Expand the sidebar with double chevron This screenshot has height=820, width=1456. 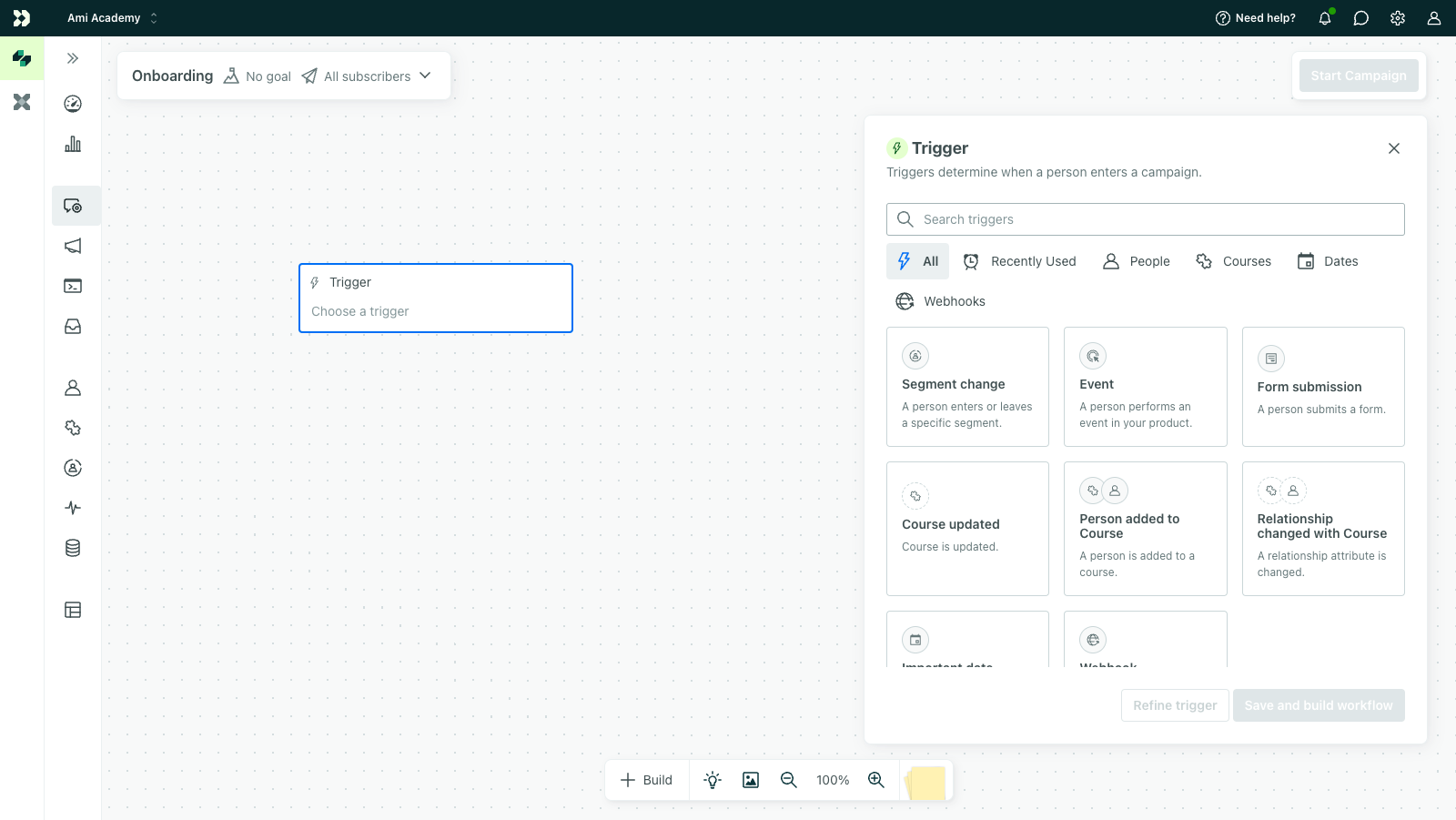click(x=73, y=58)
